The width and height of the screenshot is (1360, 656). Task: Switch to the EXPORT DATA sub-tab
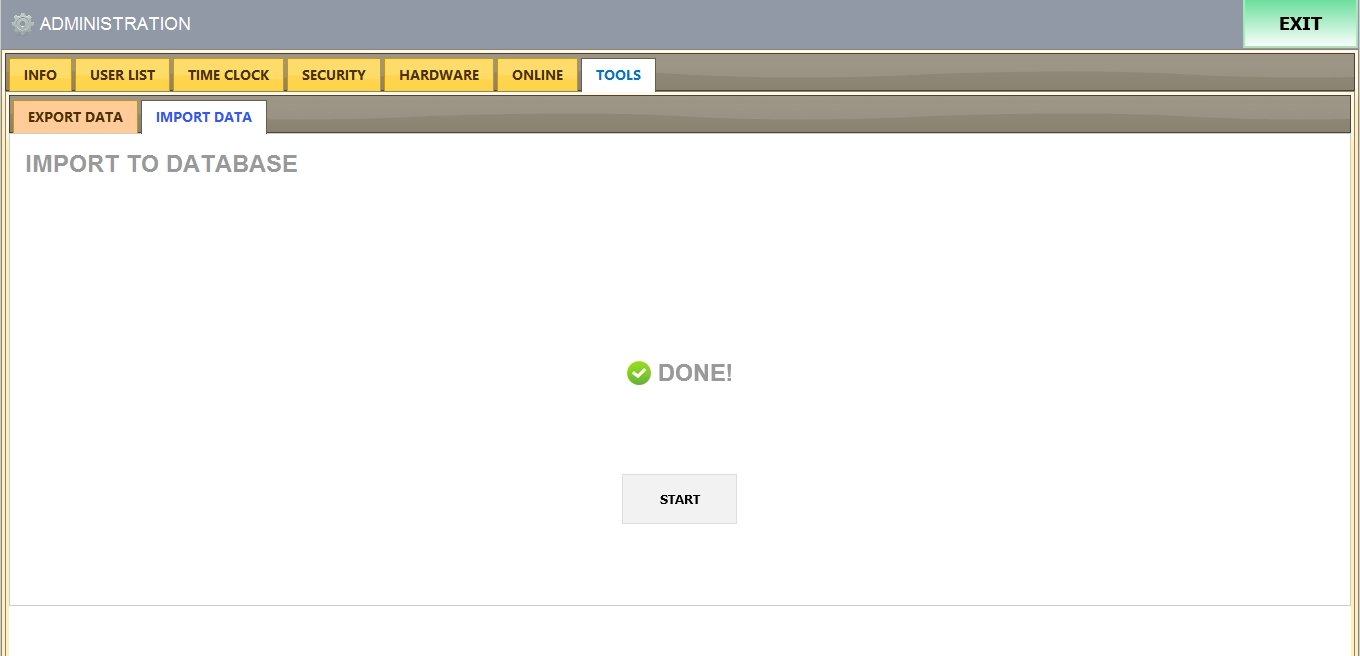tap(75, 117)
